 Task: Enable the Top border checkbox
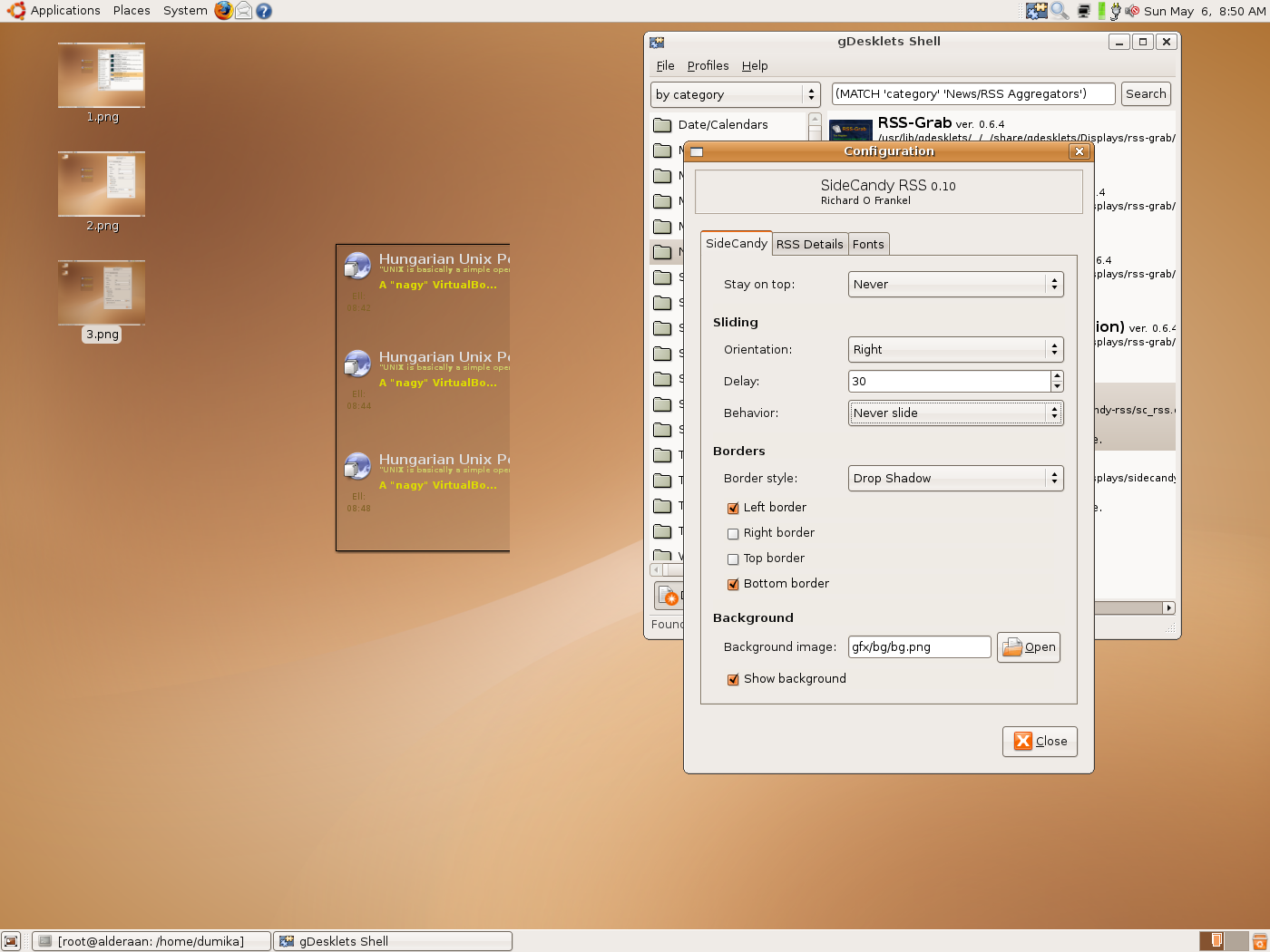click(x=733, y=559)
